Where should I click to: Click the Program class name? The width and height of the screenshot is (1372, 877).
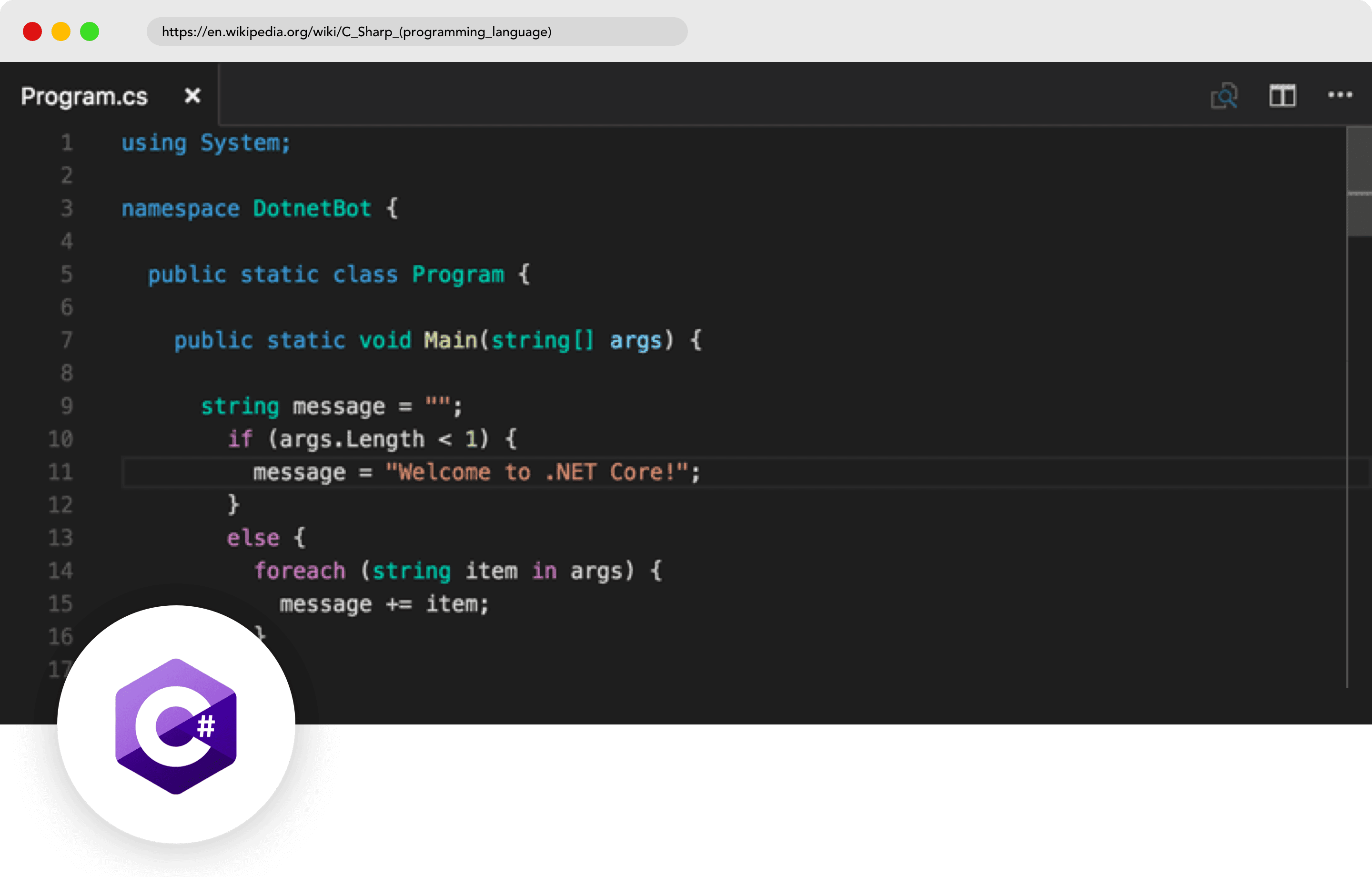coord(458,275)
